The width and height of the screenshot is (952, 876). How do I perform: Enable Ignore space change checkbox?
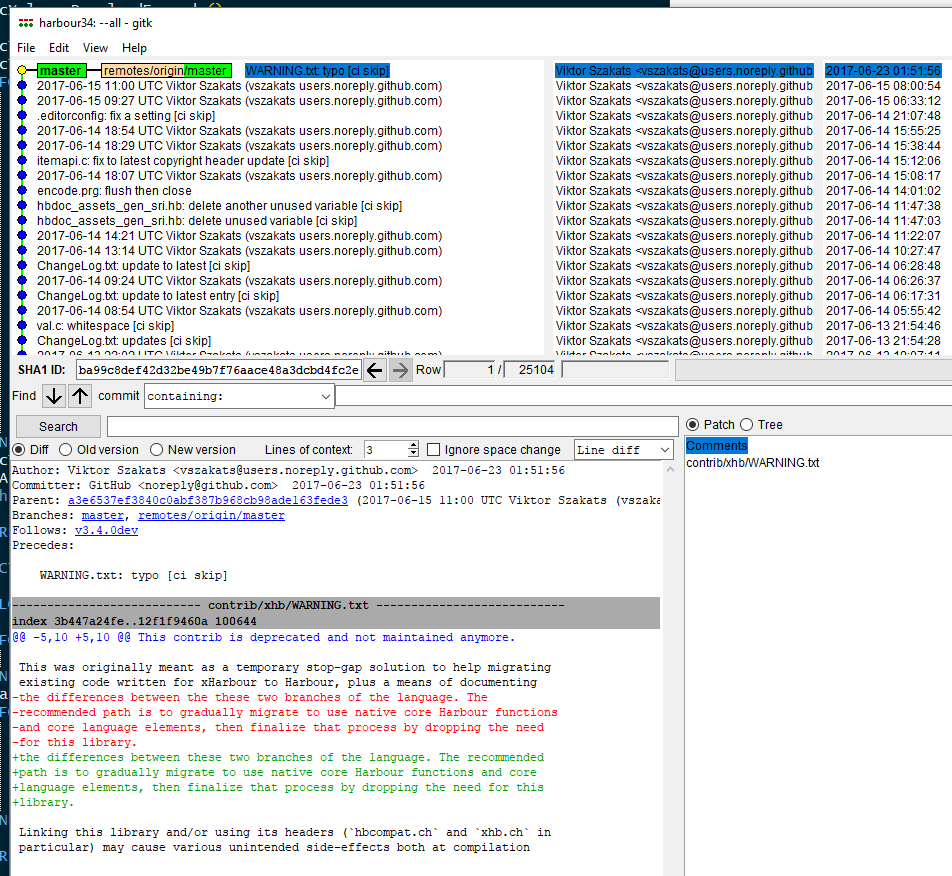point(434,450)
